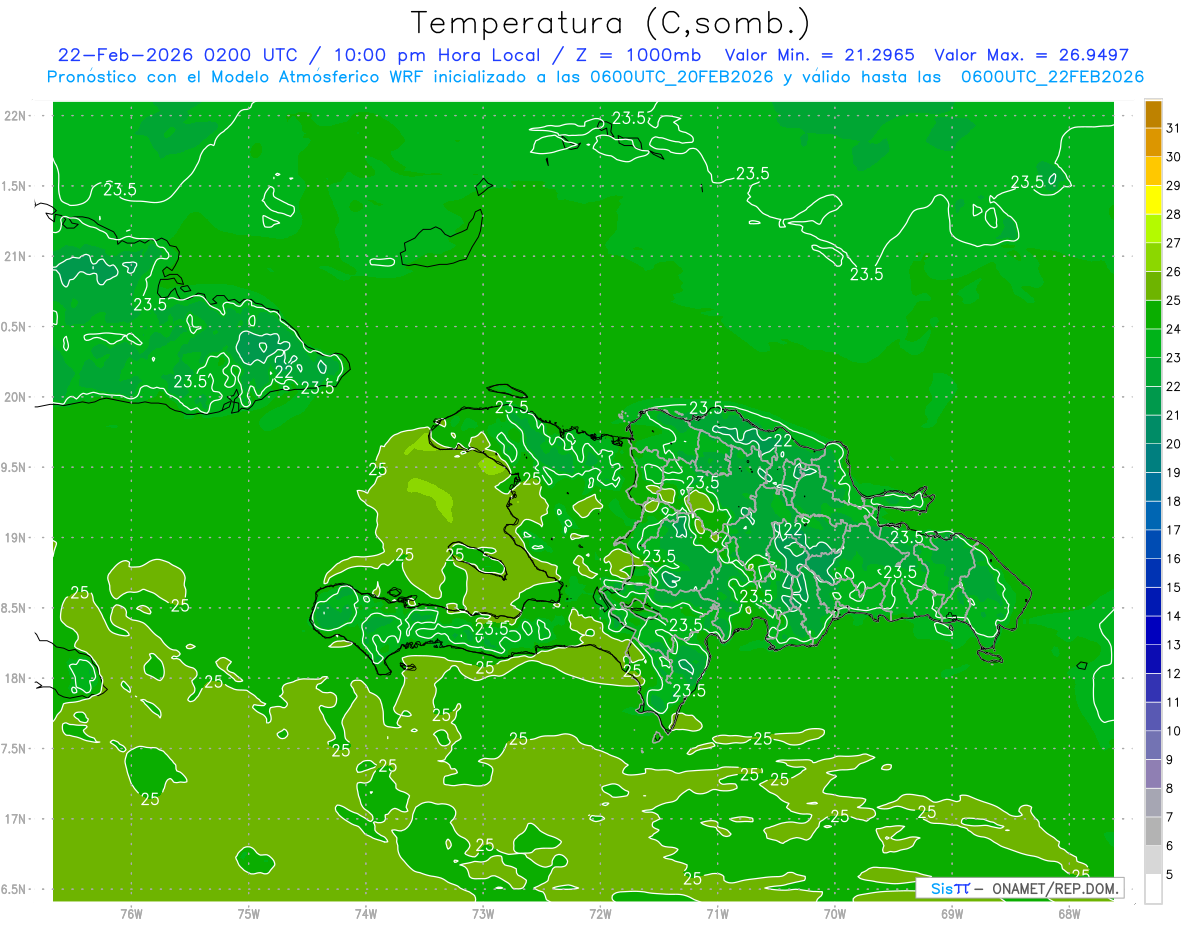The height and width of the screenshot is (927, 1200).
Task: Click the '17N' latitude label
Action: tap(15, 819)
